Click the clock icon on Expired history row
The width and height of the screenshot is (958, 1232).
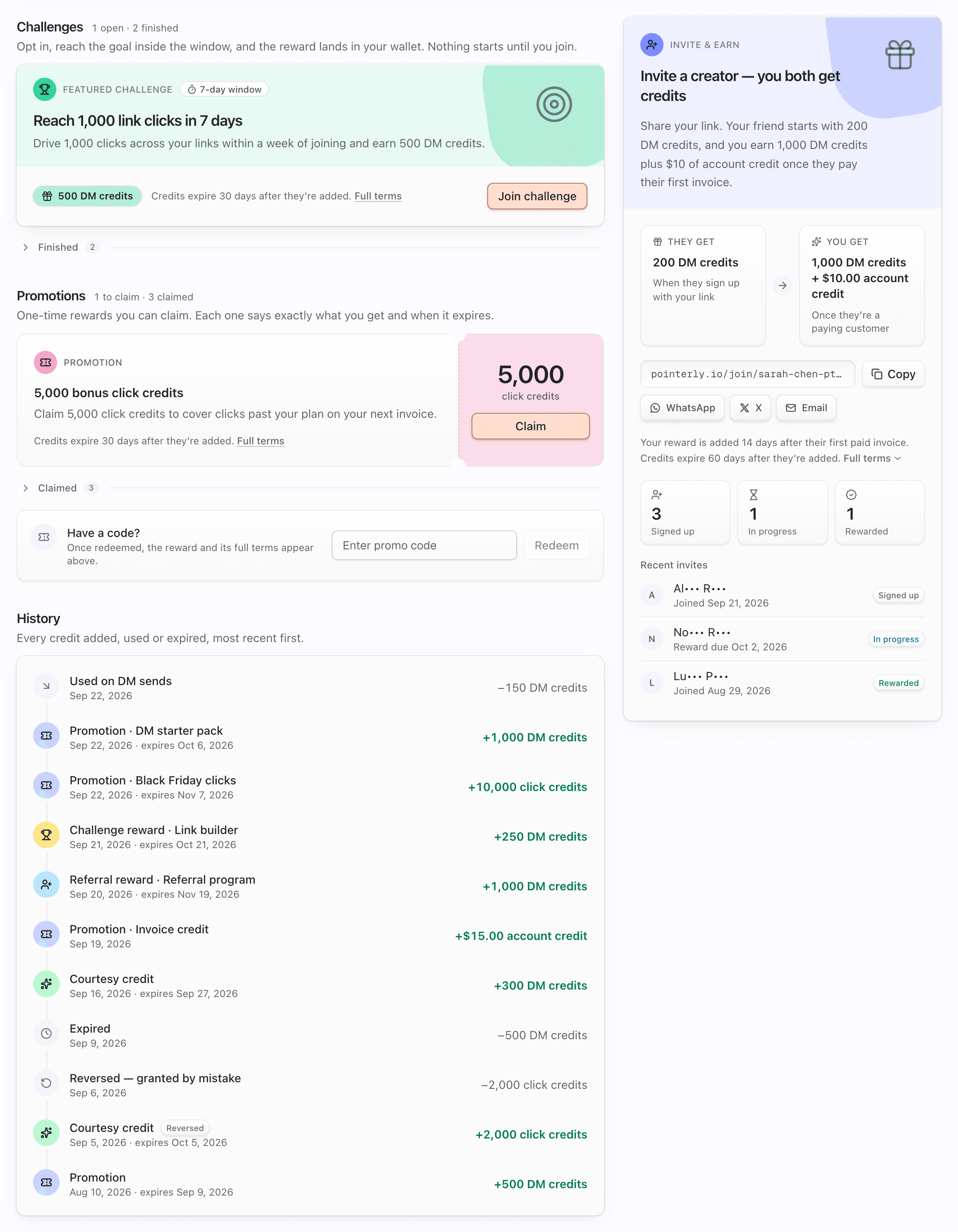46,1033
